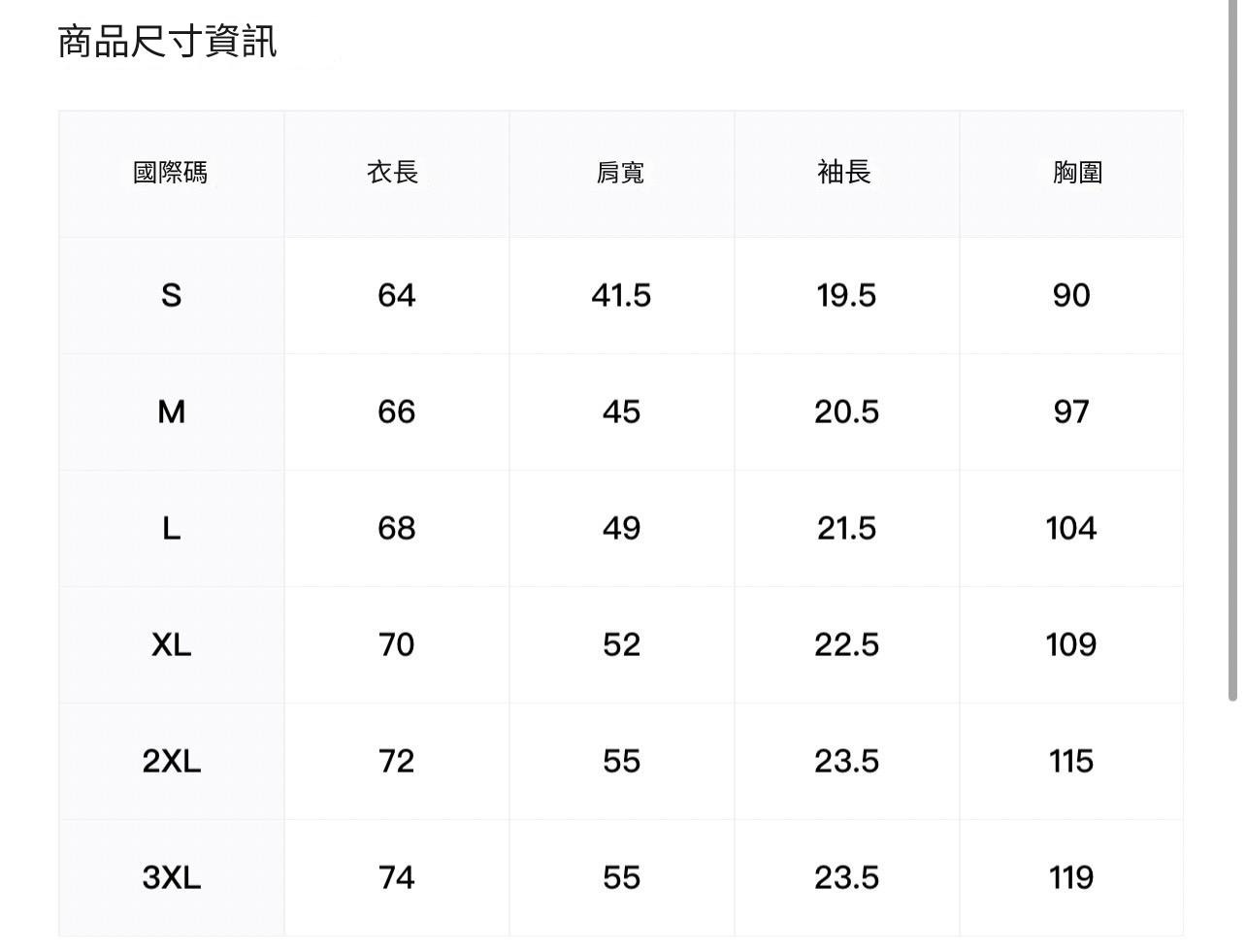Select the M size row label
This screenshot has width=1246, height=952.
point(171,411)
